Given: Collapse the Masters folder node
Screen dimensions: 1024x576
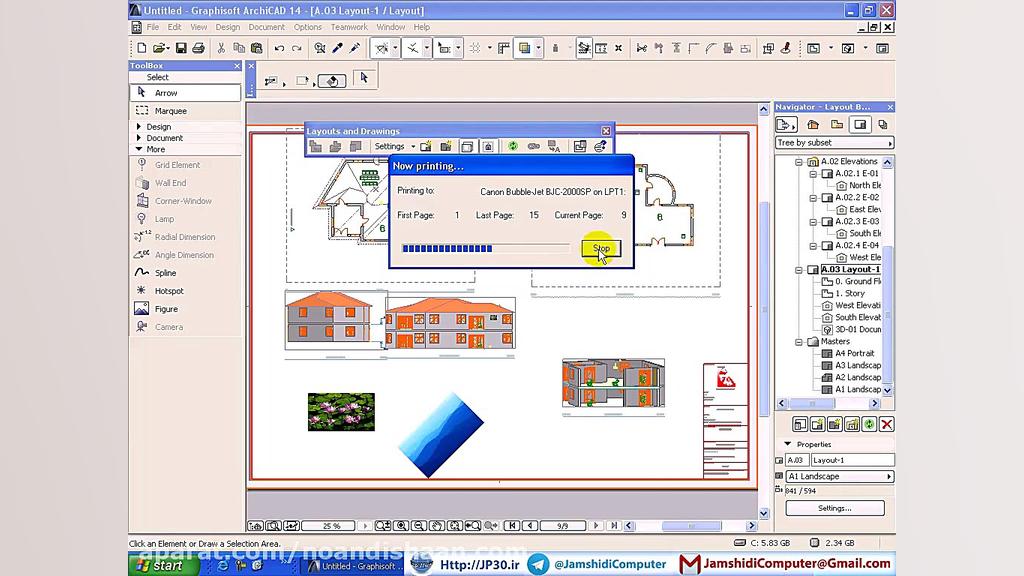Looking at the screenshot, I should tap(799, 342).
